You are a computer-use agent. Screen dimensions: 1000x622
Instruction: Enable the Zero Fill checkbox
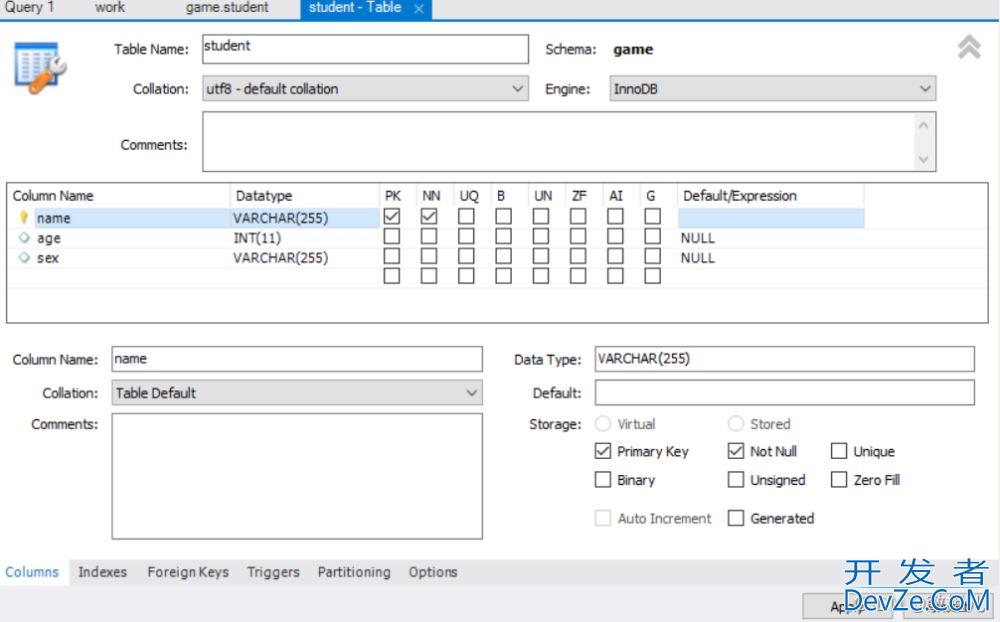click(x=839, y=479)
